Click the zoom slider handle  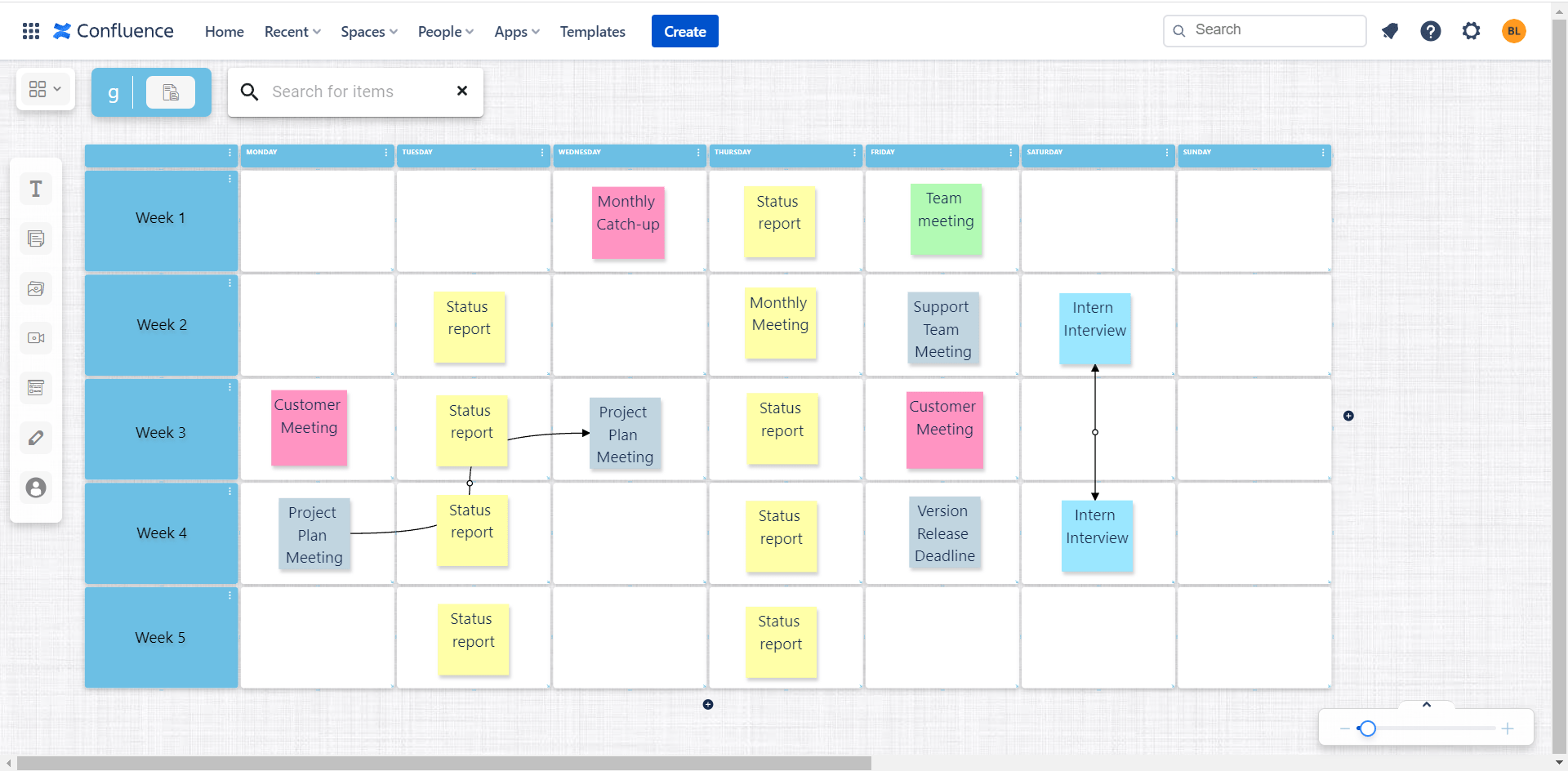click(1367, 729)
